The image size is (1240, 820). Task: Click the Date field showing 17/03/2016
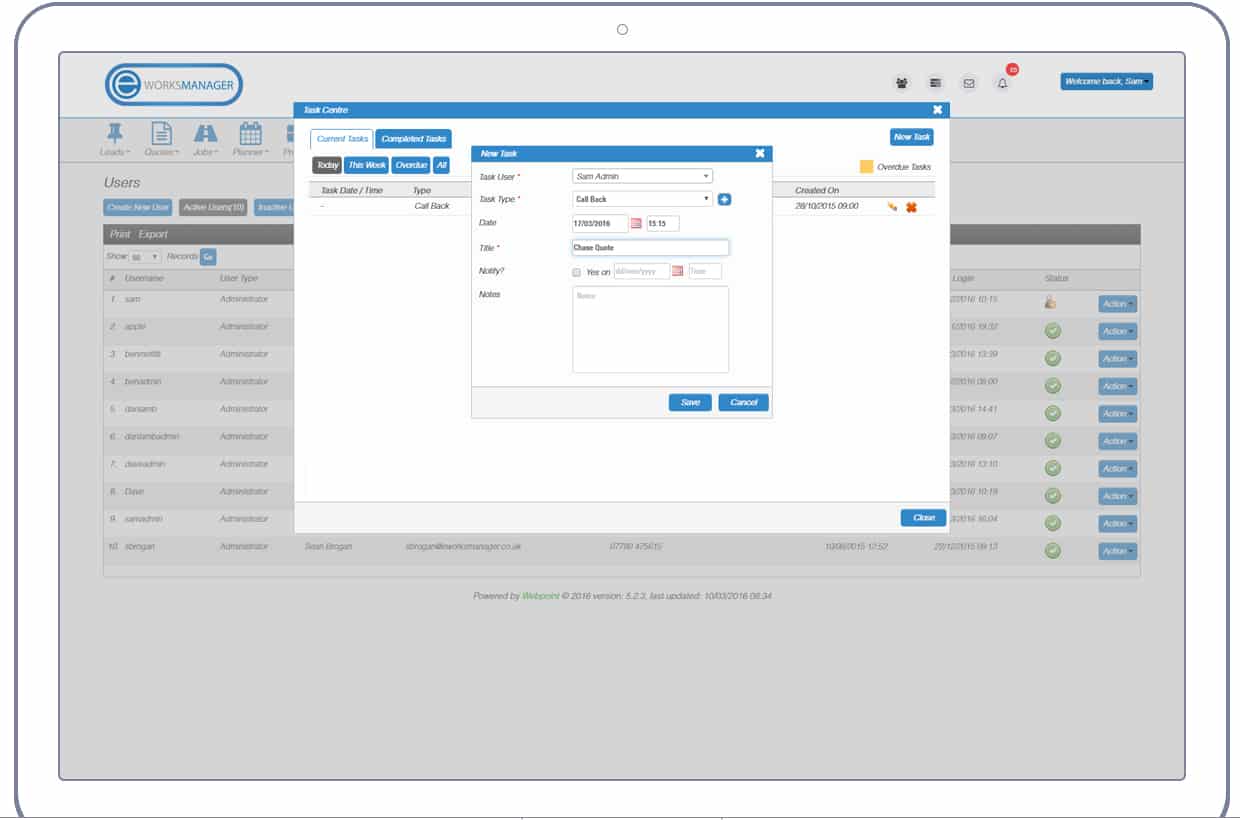[600, 223]
